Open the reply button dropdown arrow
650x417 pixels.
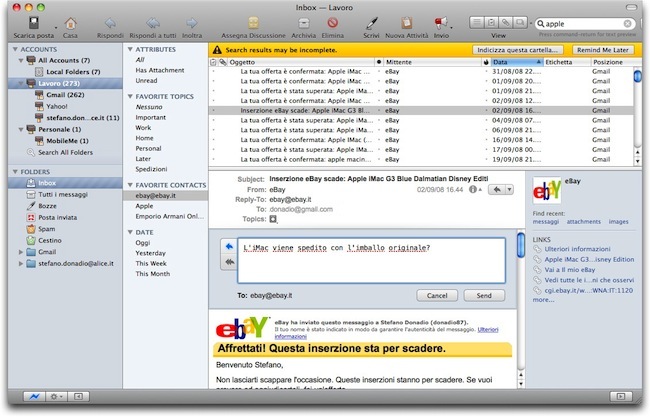point(509,189)
